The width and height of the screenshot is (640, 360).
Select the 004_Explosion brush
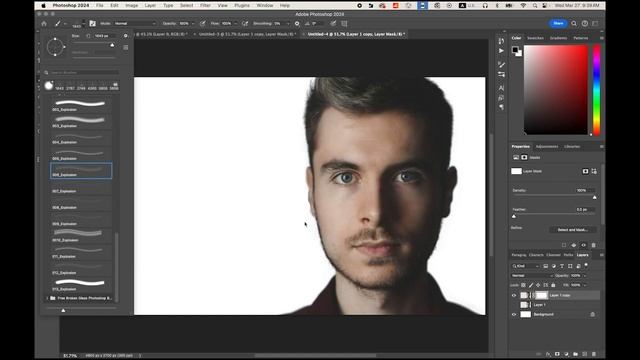click(x=80, y=138)
